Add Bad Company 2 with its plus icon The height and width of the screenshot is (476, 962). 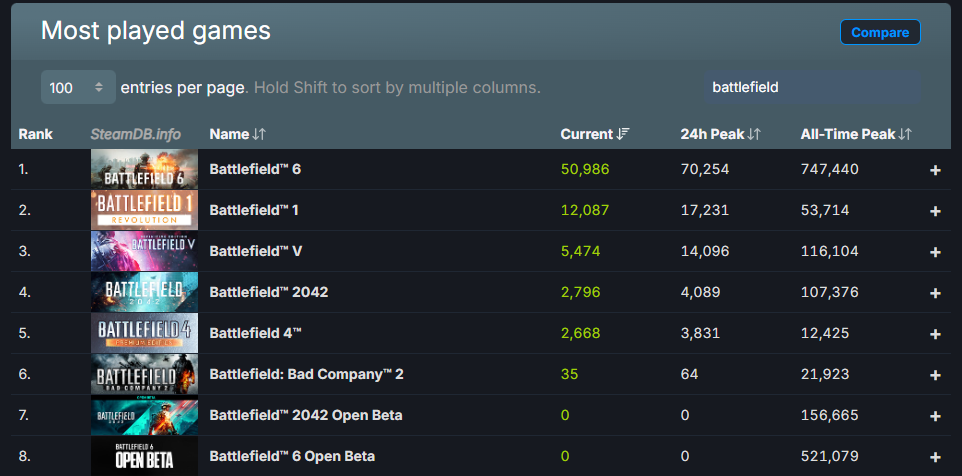935,375
